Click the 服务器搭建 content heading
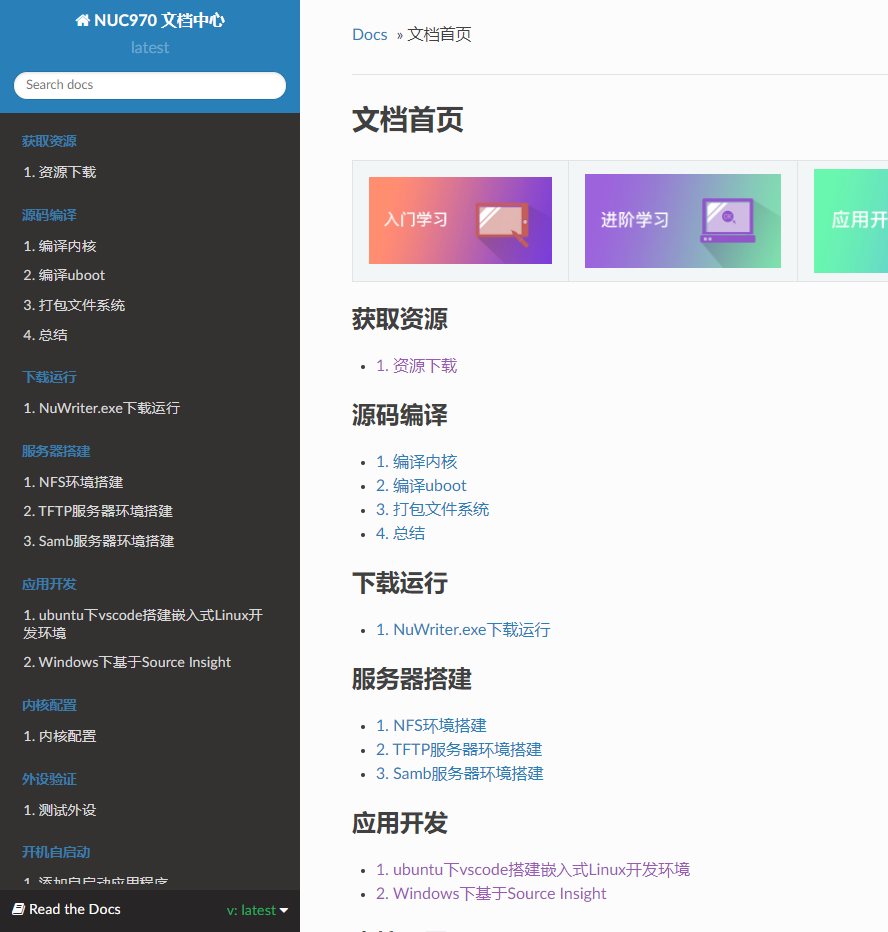This screenshot has height=932, width=888. coord(412,679)
